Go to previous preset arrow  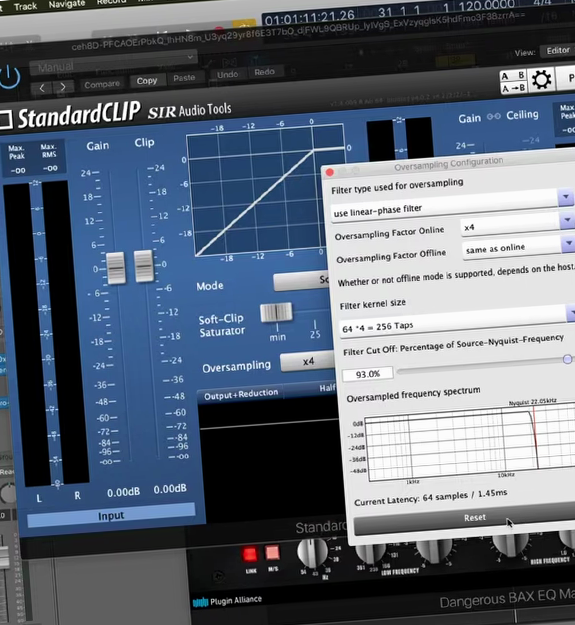coord(42,88)
